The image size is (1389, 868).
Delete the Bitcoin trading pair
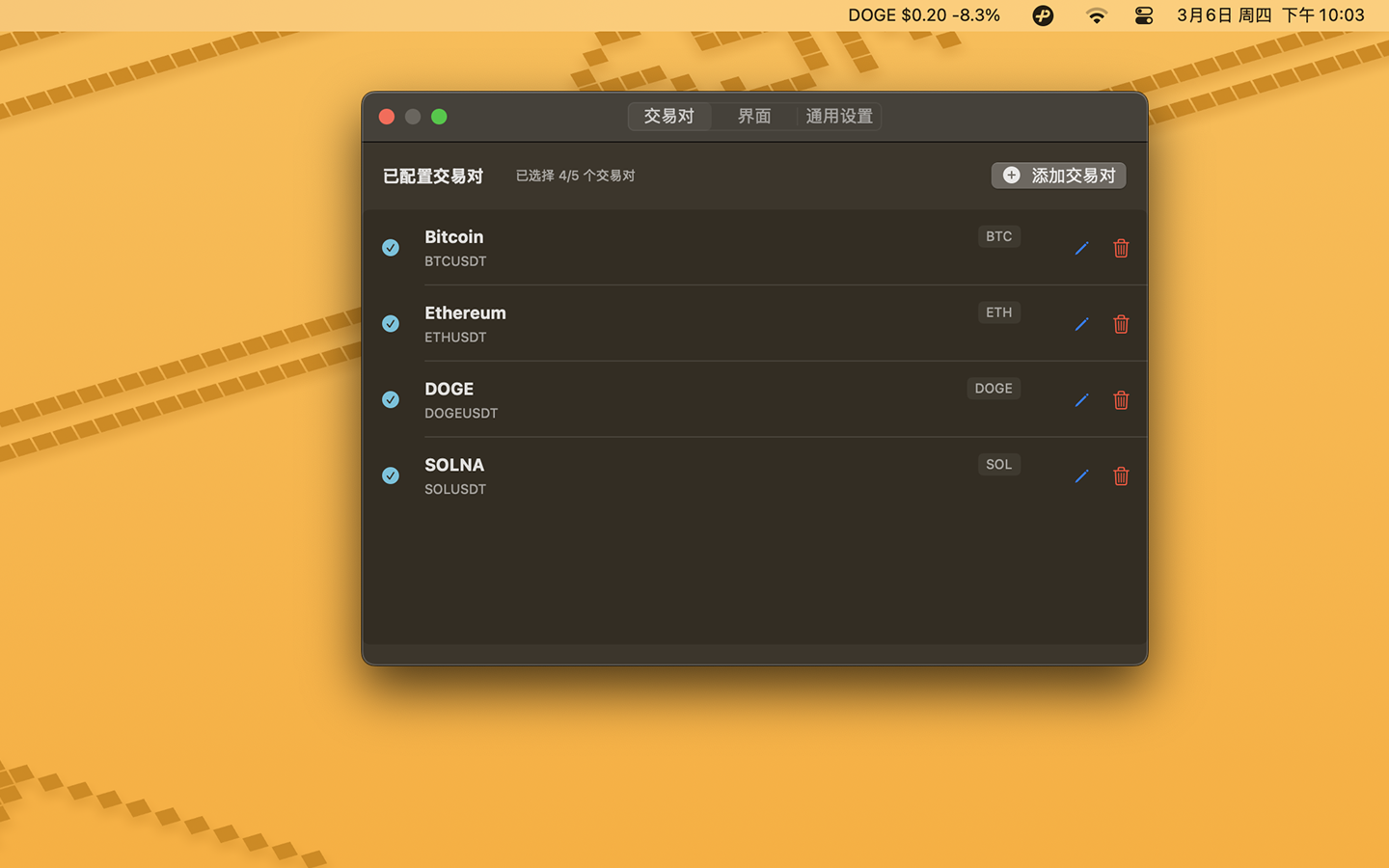[1121, 248]
